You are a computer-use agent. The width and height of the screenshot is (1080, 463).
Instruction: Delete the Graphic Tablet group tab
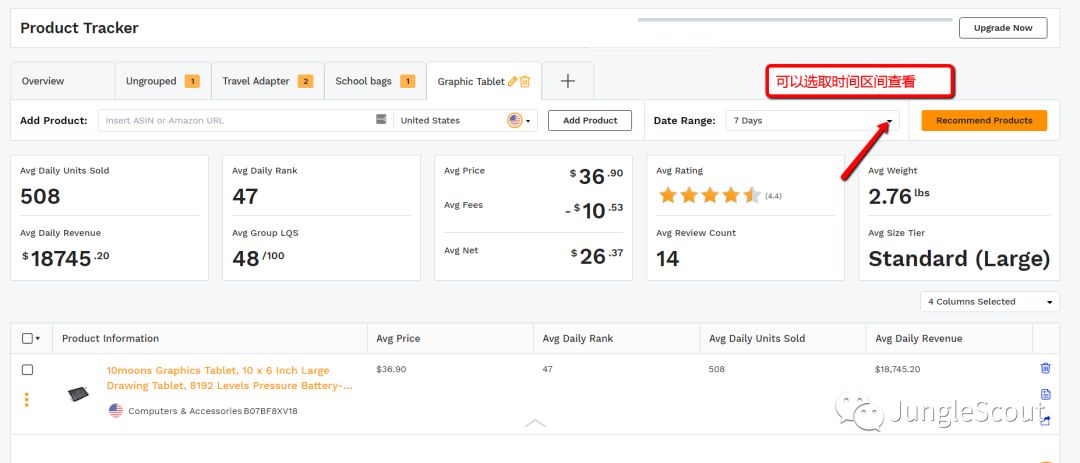click(x=525, y=81)
